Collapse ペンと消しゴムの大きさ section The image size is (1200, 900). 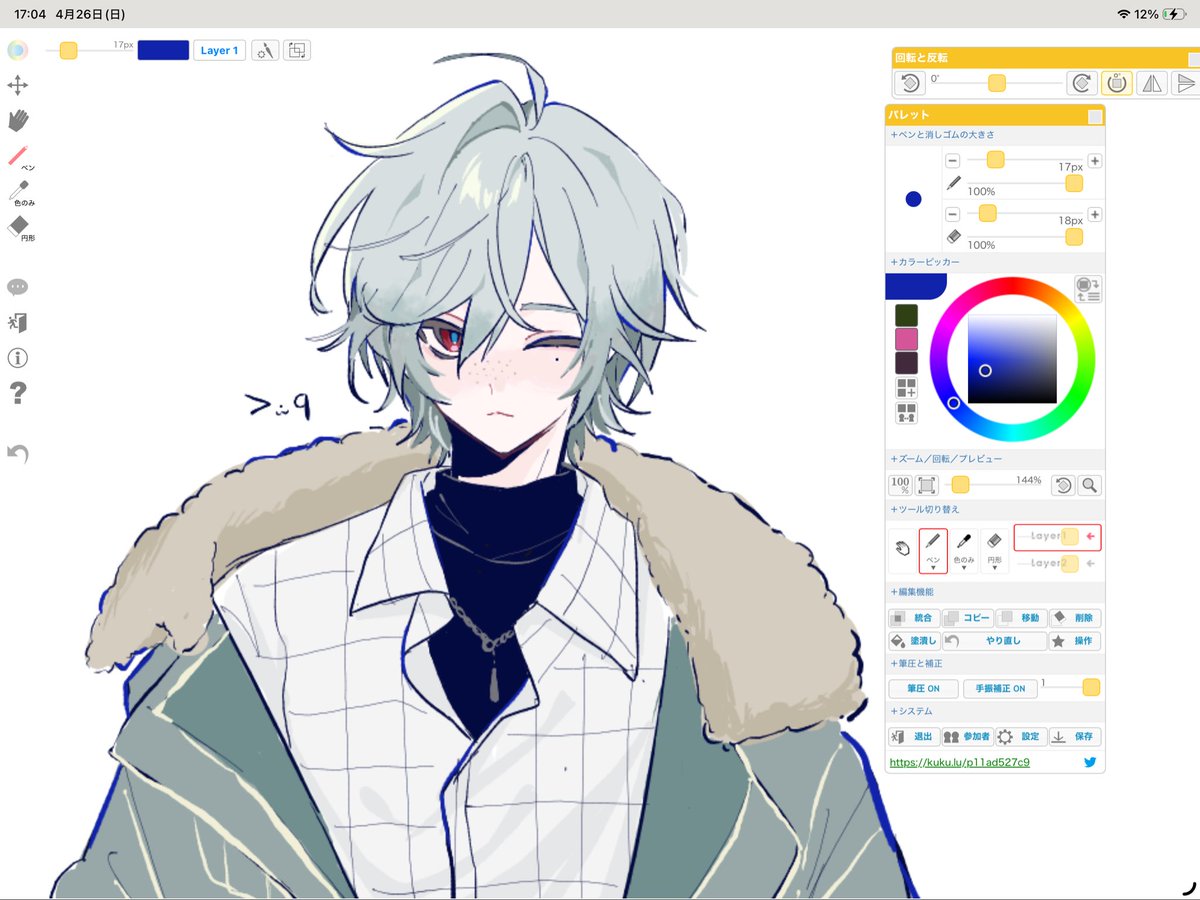[942, 134]
